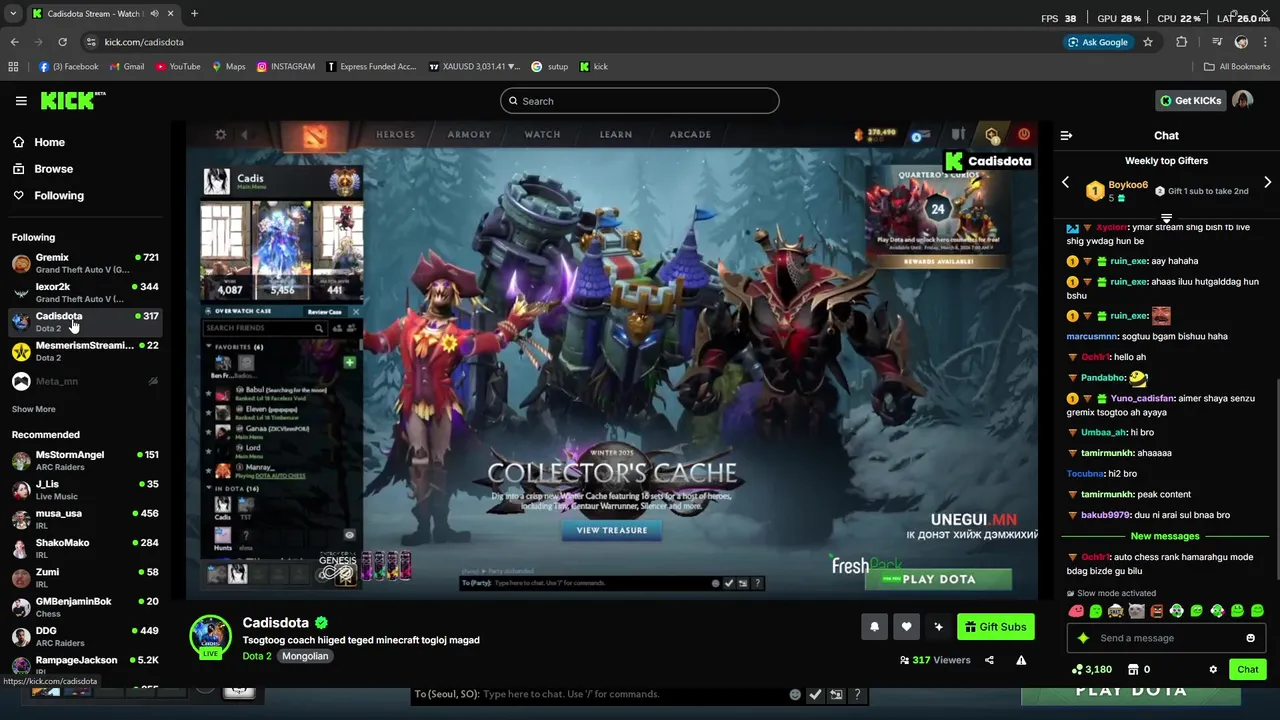Open a new browser tab
The width and height of the screenshot is (1280, 720).
coord(194,14)
